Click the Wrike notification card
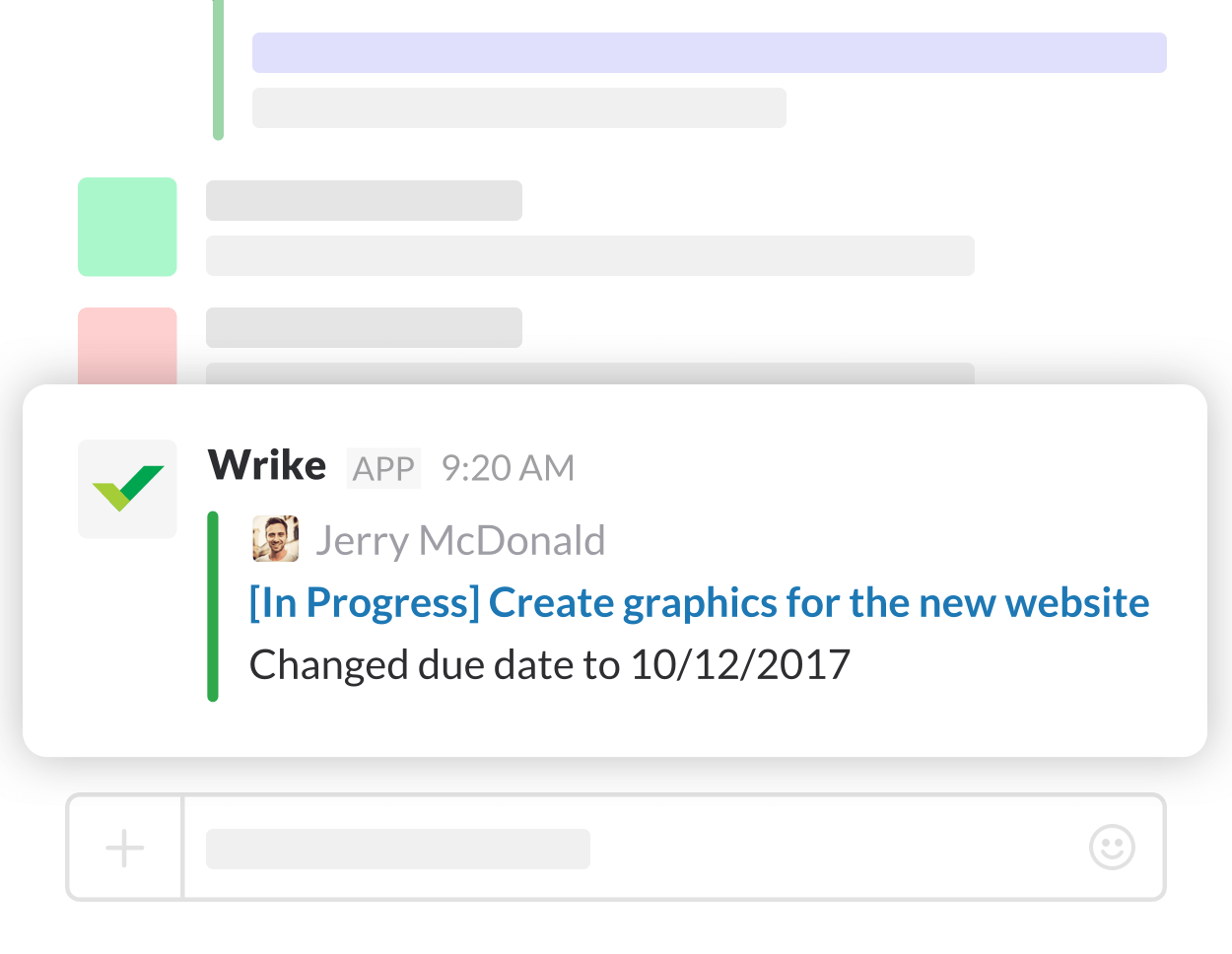1232x954 pixels. [616, 572]
